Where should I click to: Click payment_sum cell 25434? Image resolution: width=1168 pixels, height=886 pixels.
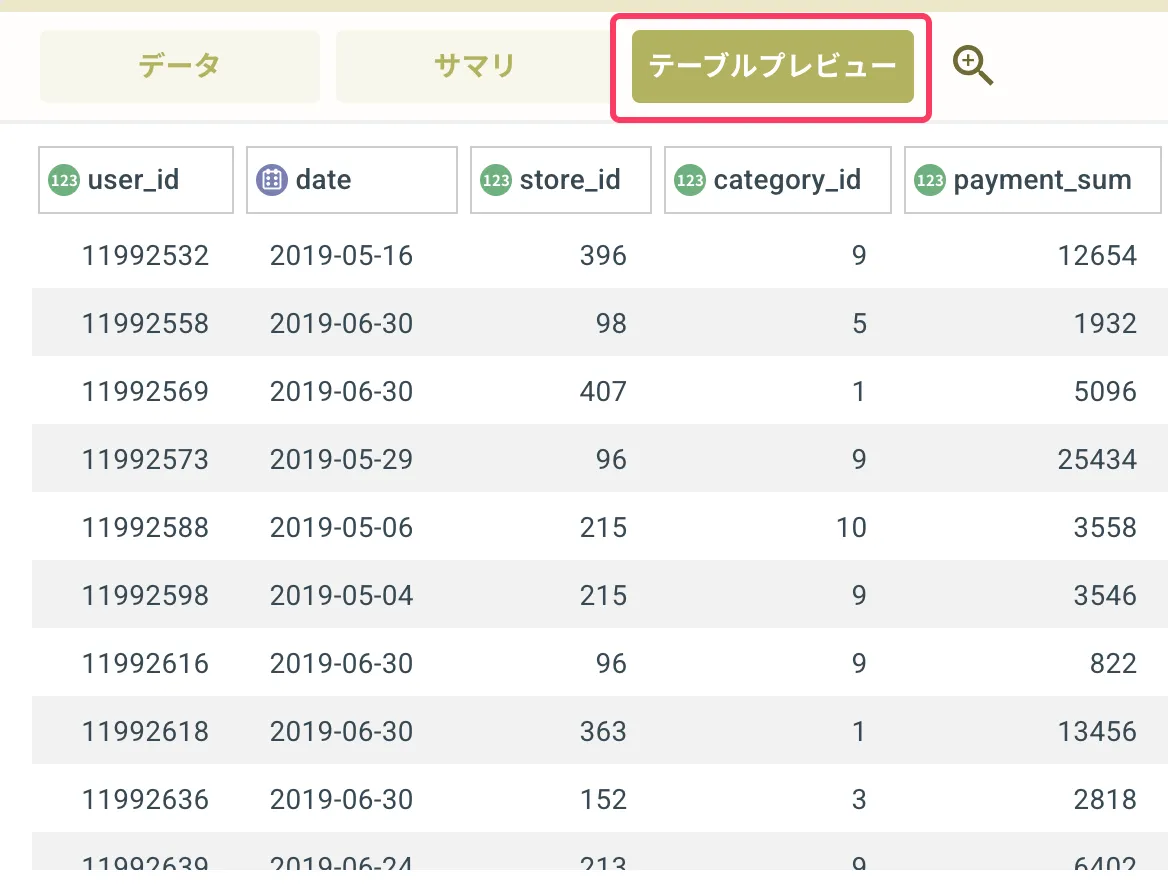[1097, 459]
